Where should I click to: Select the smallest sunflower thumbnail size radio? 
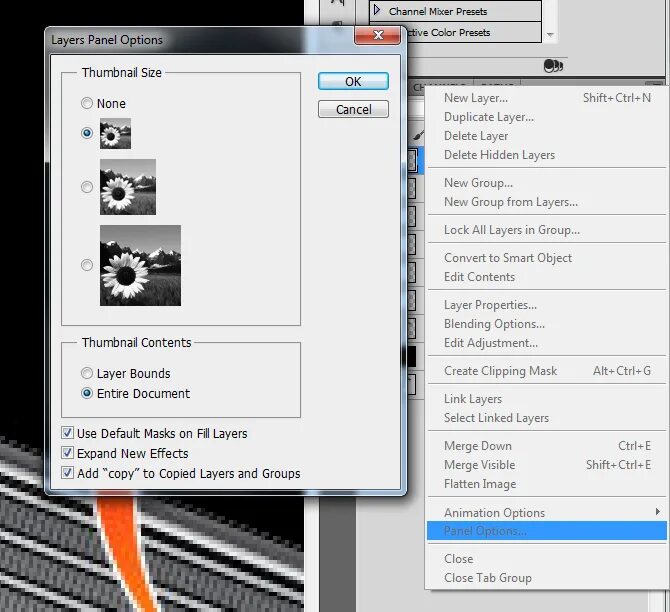(x=87, y=133)
